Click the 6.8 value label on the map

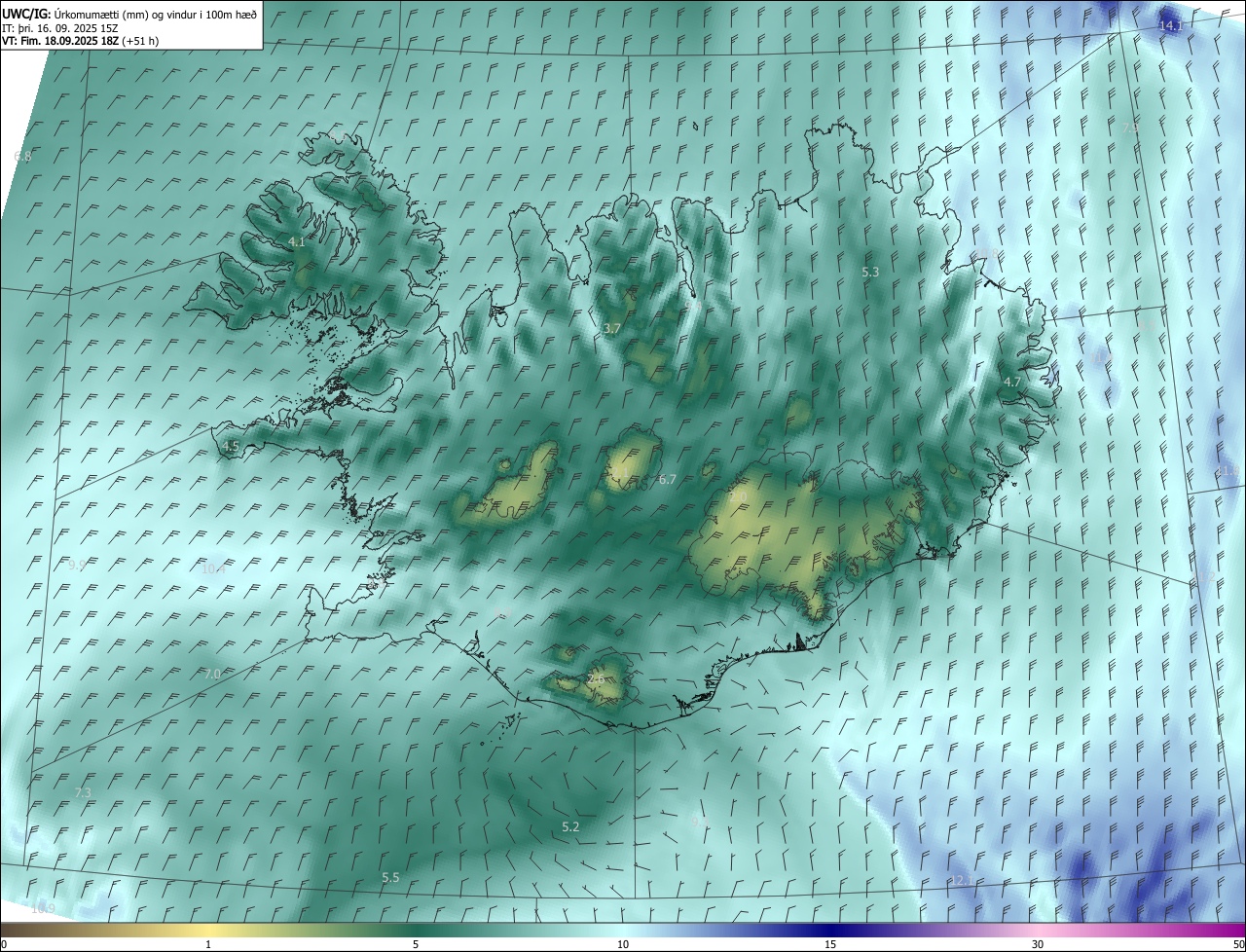coord(22,157)
